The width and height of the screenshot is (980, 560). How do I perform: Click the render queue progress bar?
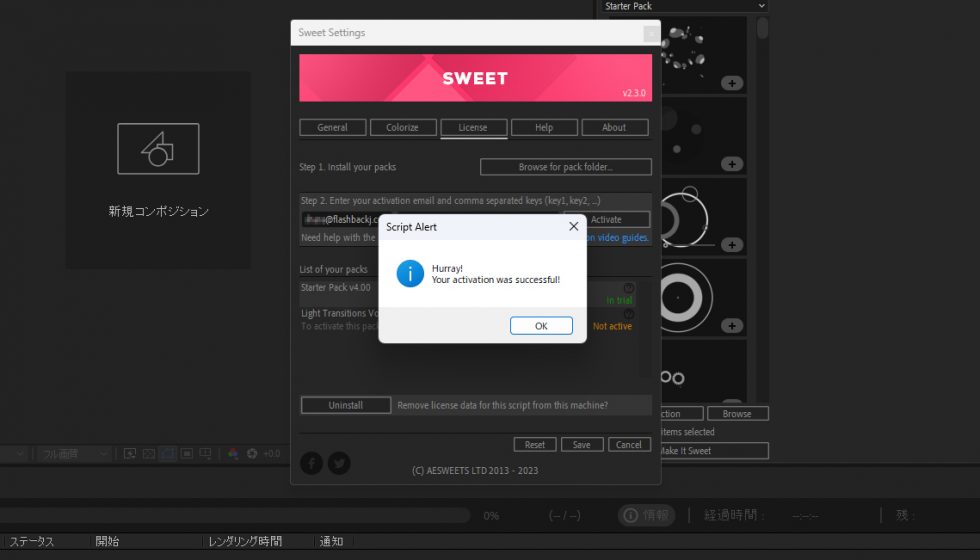(234, 515)
